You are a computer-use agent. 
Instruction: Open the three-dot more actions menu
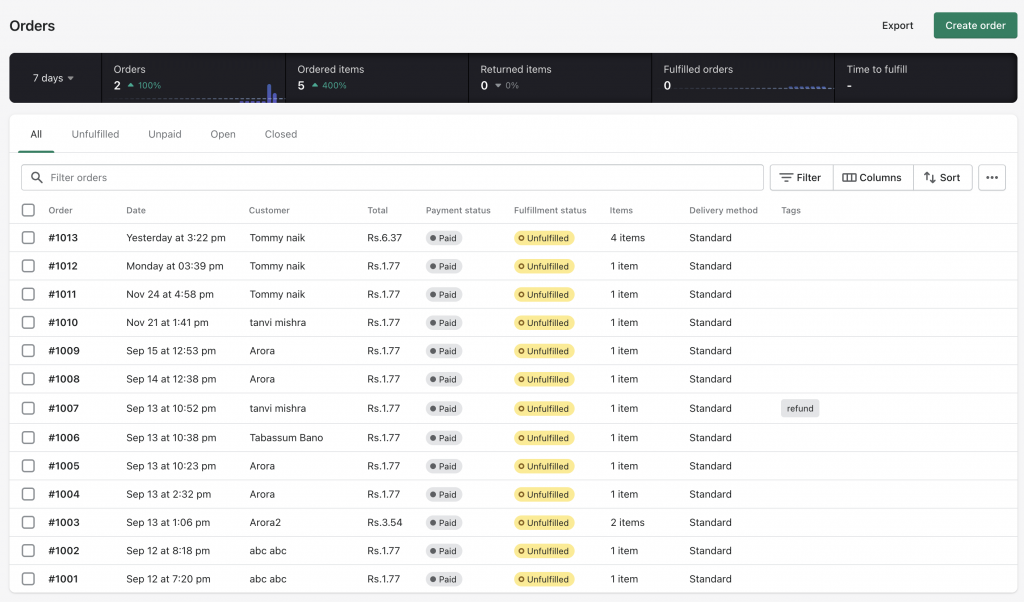point(991,178)
